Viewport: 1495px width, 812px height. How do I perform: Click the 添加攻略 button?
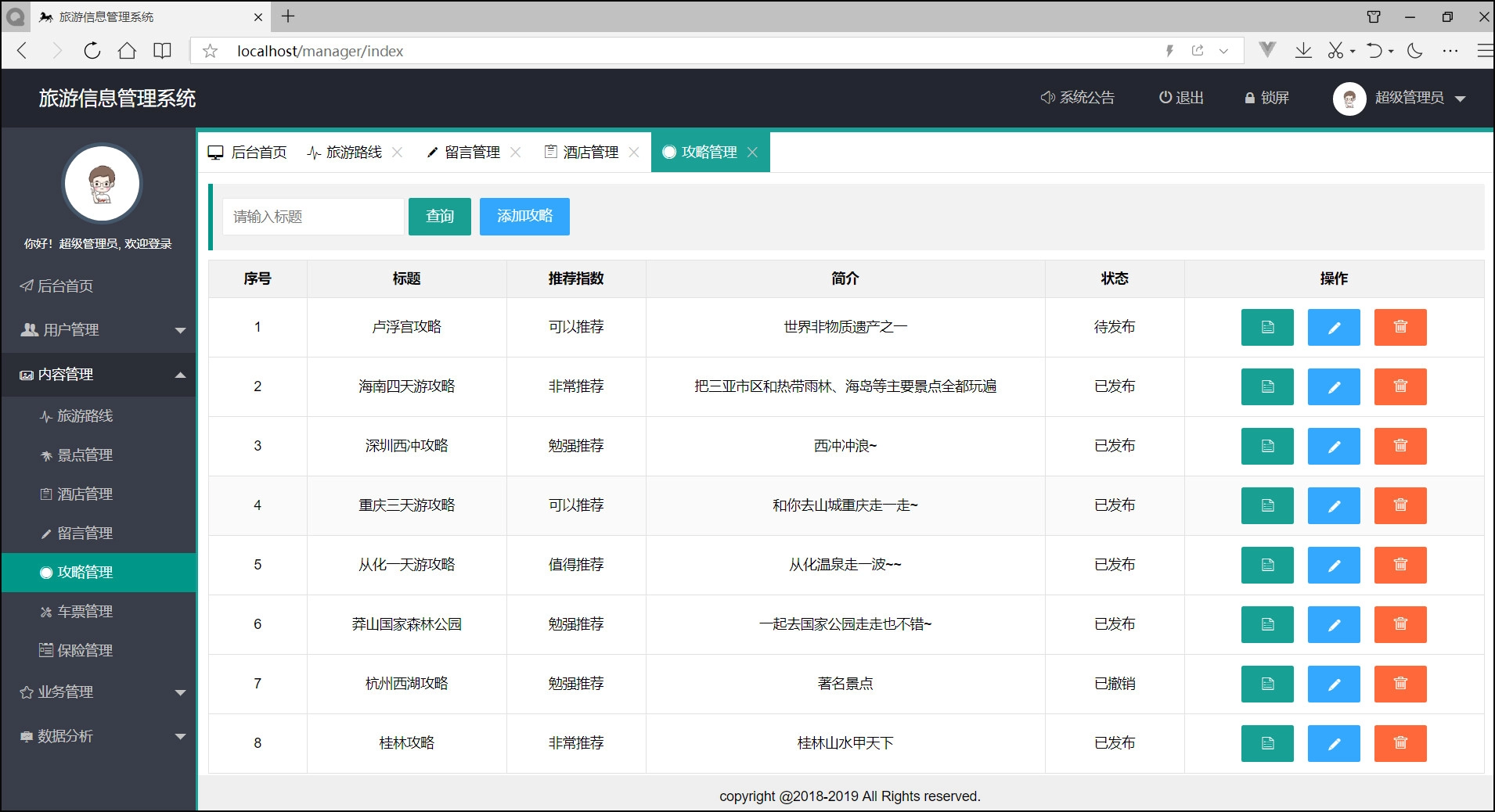524,217
